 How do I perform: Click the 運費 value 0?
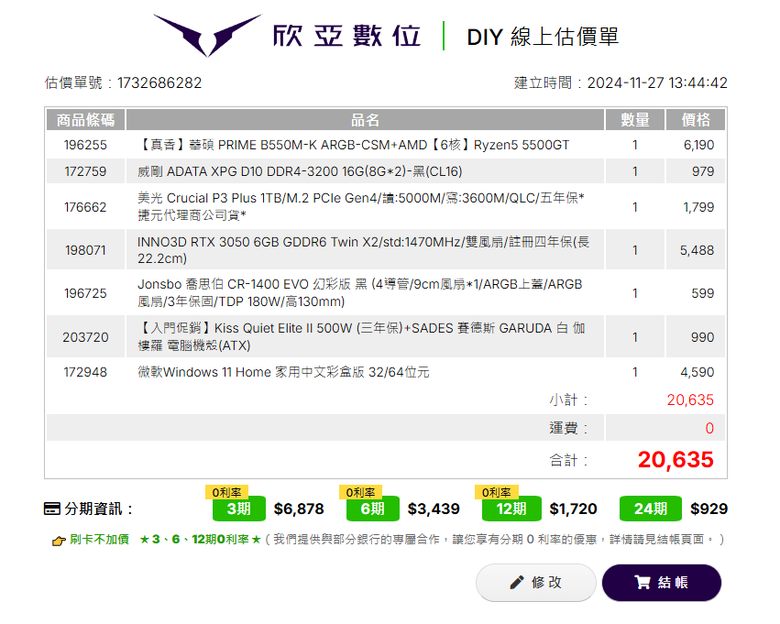click(x=709, y=428)
